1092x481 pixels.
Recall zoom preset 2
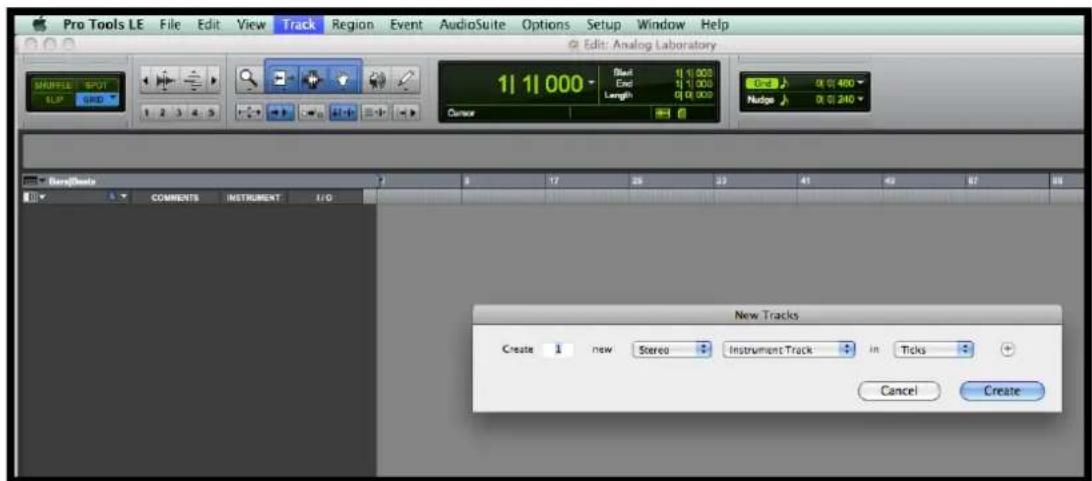tap(164, 112)
